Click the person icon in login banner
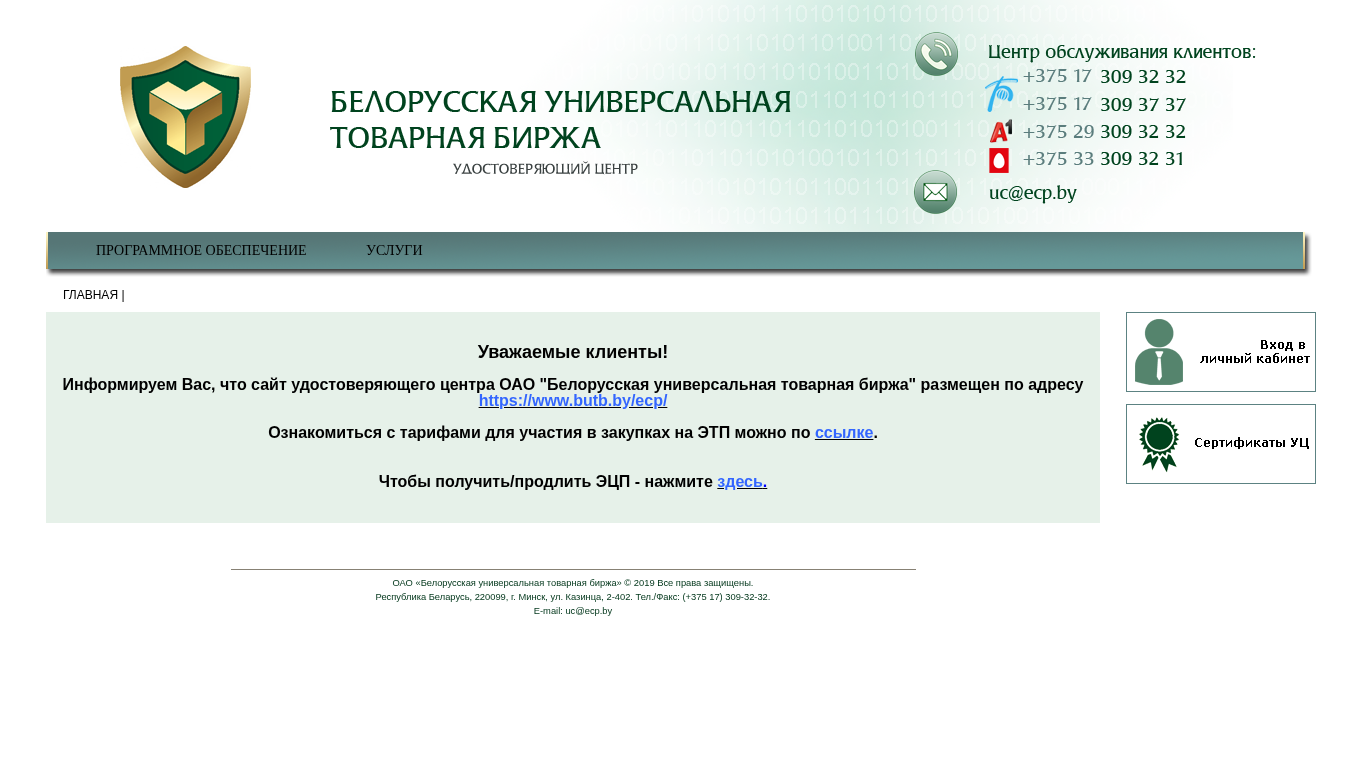The width and height of the screenshot is (1366, 768). (1159, 352)
